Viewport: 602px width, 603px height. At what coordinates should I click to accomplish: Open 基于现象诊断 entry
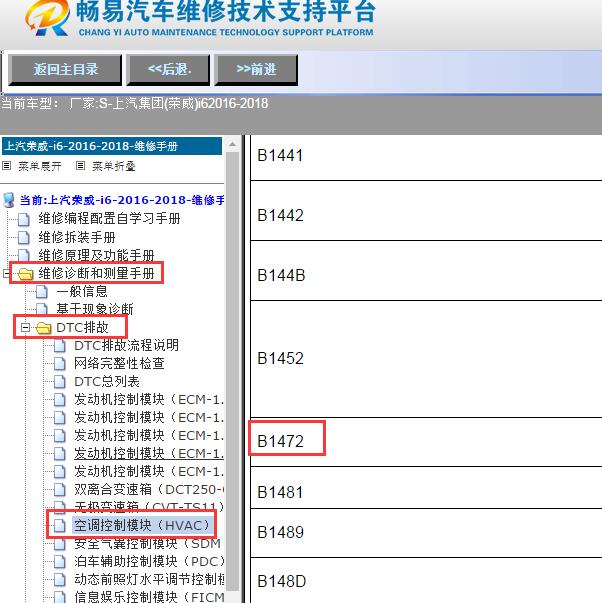95,309
